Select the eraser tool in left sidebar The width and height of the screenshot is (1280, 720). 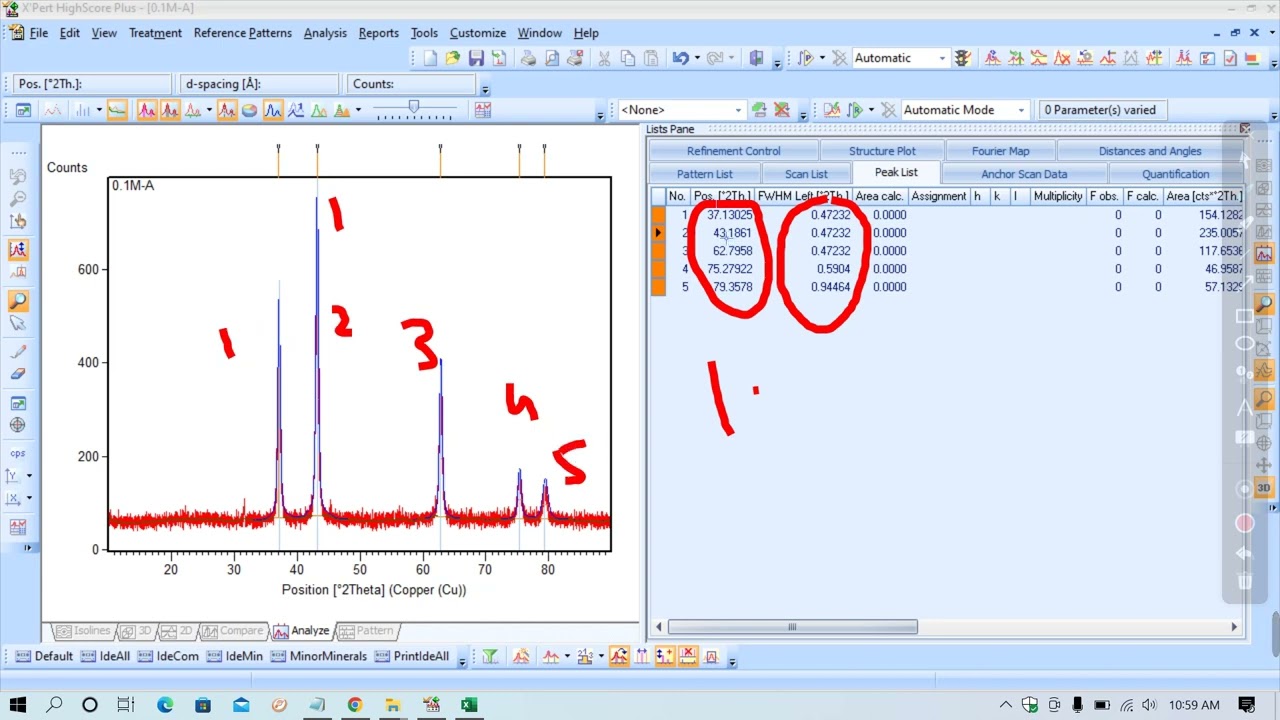pos(17,373)
